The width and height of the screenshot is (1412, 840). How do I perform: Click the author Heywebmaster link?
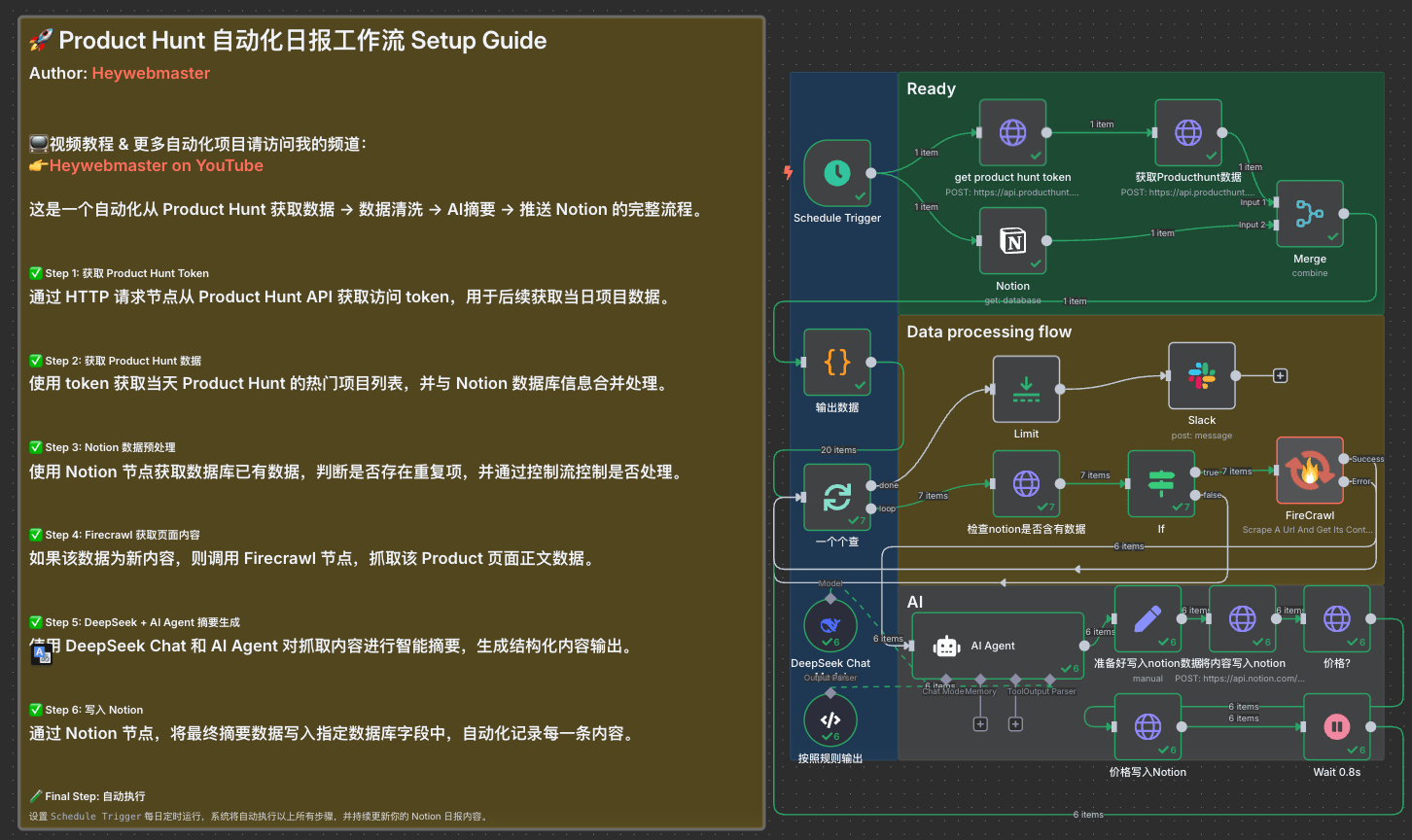[151, 73]
